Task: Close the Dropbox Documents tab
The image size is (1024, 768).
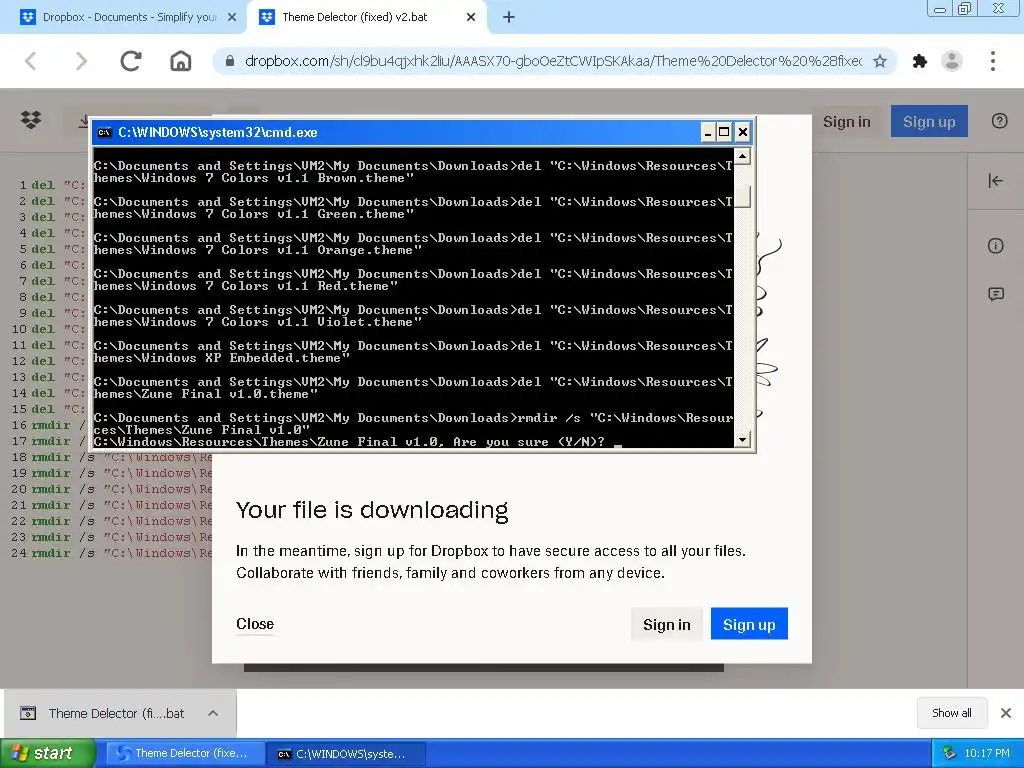Action: click(232, 18)
